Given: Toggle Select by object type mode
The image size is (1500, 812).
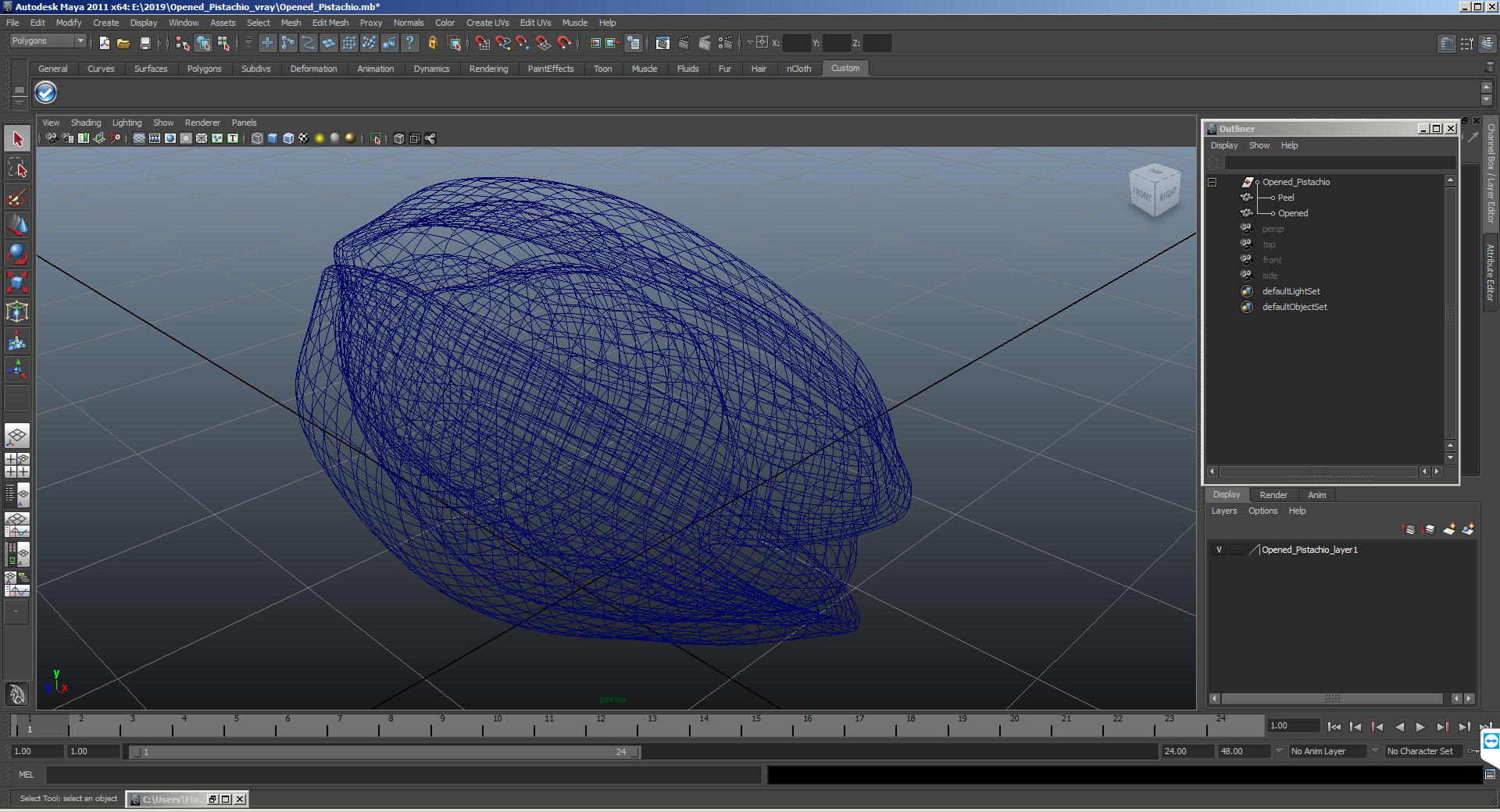Looking at the screenshot, I should click(203, 43).
